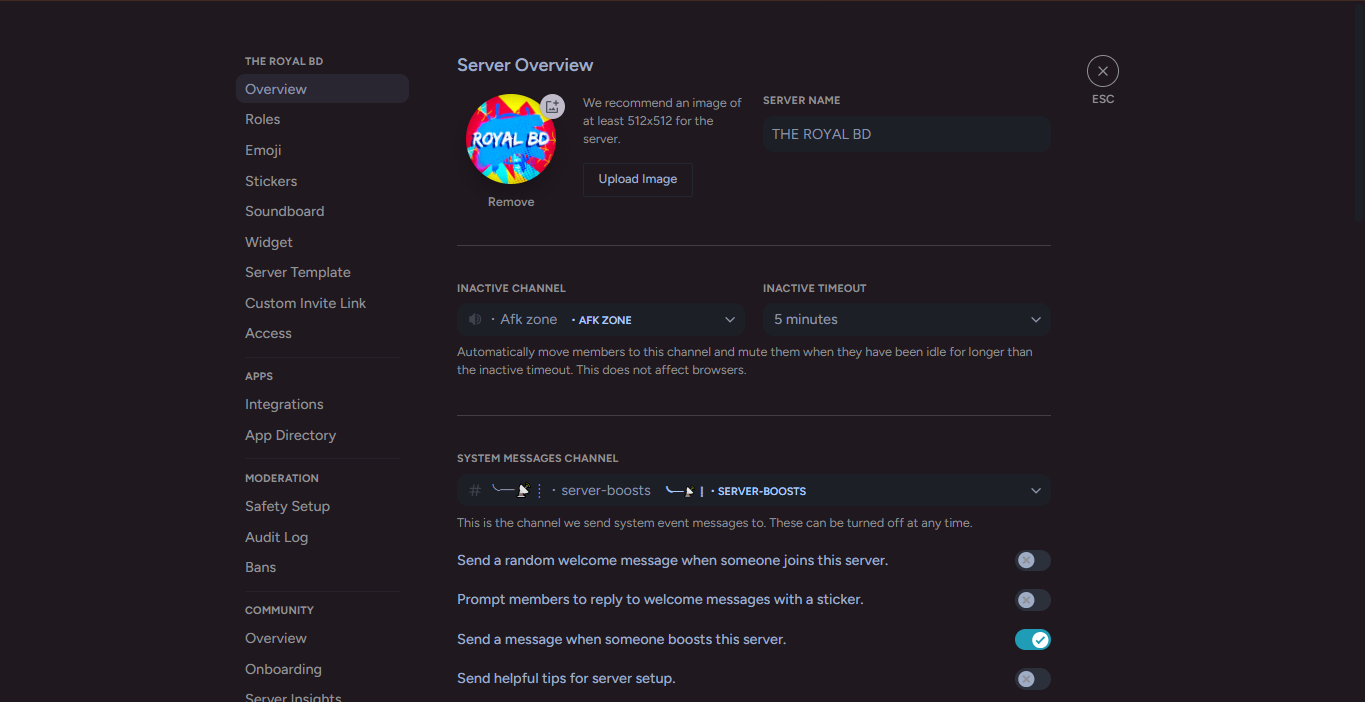Open the Inactive Timeout dropdown
The image size is (1365, 702).
(x=907, y=320)
